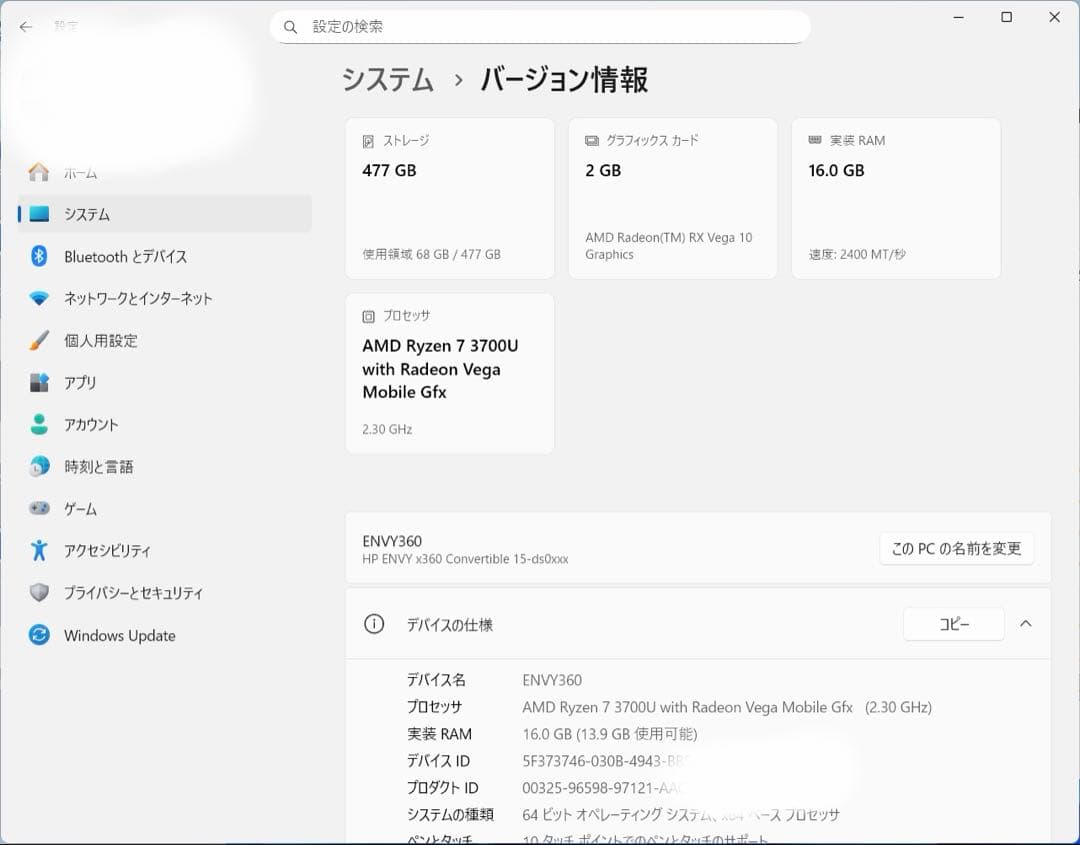Click the グラフィックス カード icon
1080x845 pixels.
pos(592,140)
